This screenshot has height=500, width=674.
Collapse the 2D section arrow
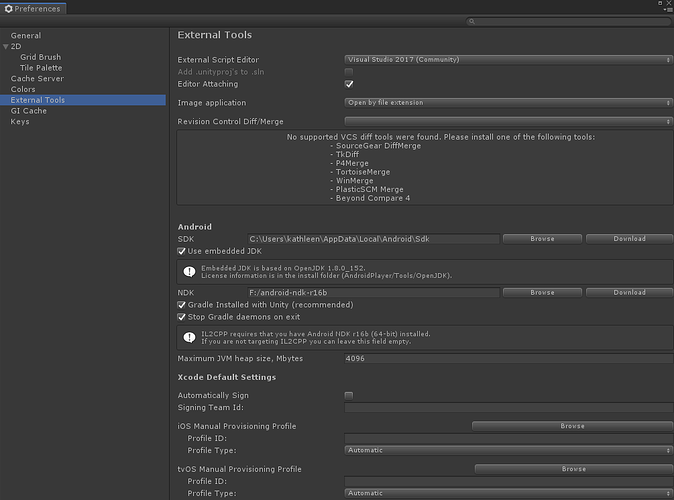[x=5, y=47]
